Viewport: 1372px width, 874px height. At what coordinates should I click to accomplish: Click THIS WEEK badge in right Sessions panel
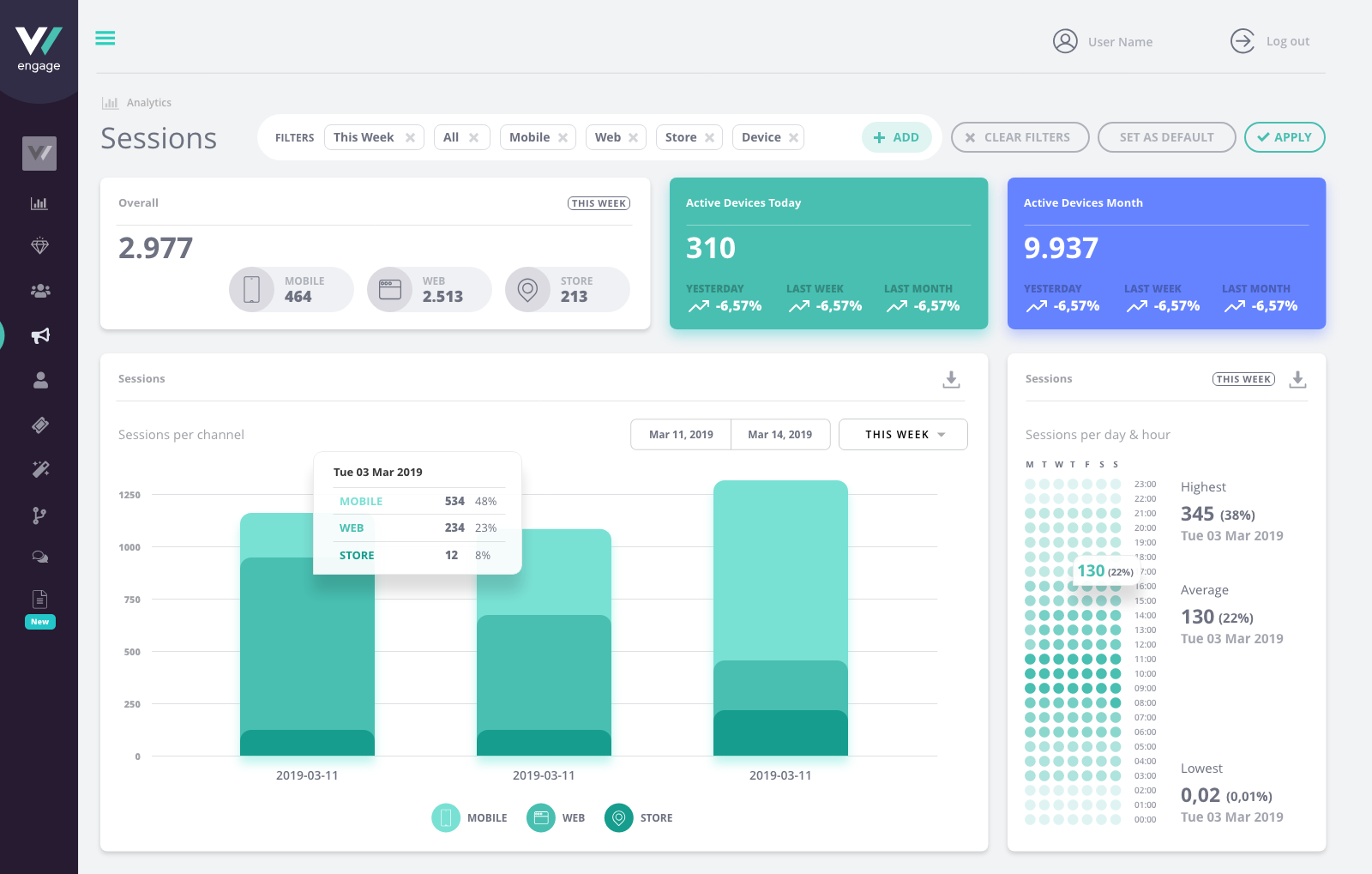pyautogui.click(x=1243, y=379)
